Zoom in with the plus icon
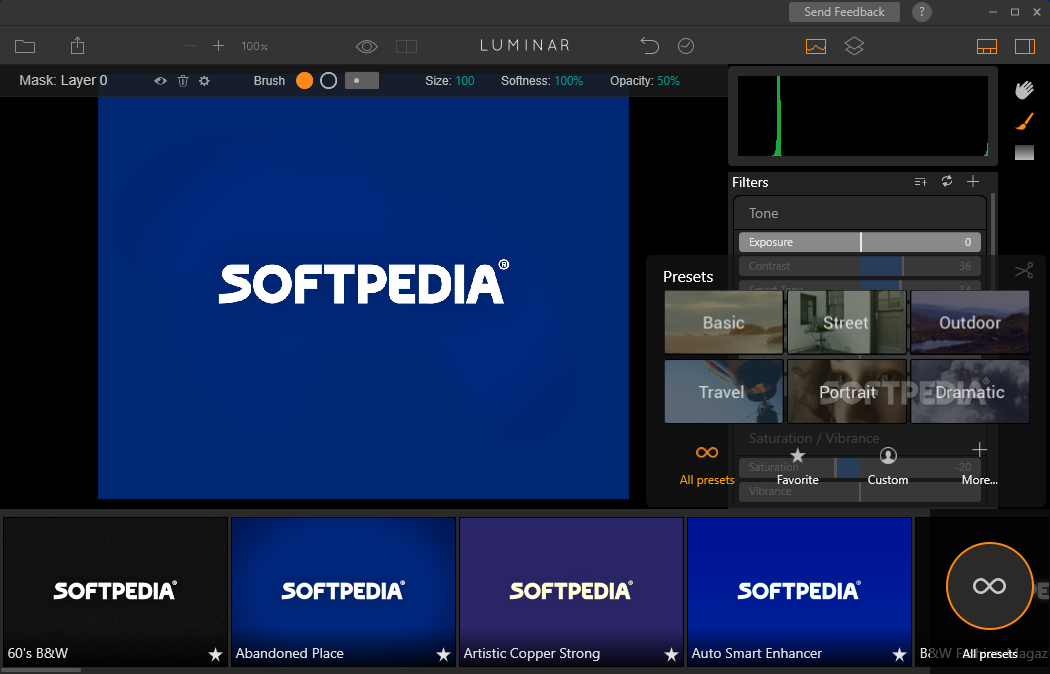 218,46
